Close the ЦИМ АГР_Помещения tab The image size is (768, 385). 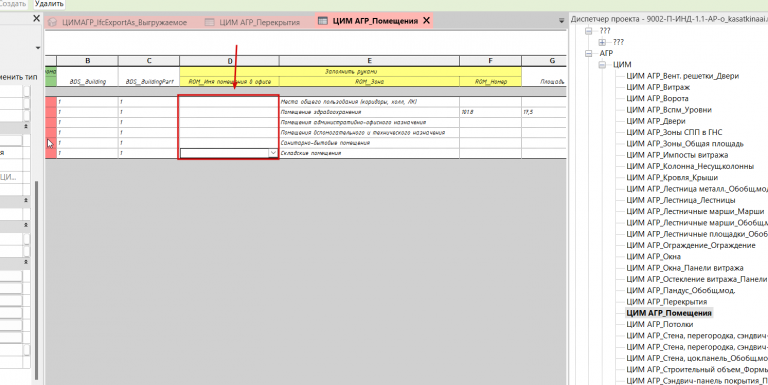pos(426,21)
